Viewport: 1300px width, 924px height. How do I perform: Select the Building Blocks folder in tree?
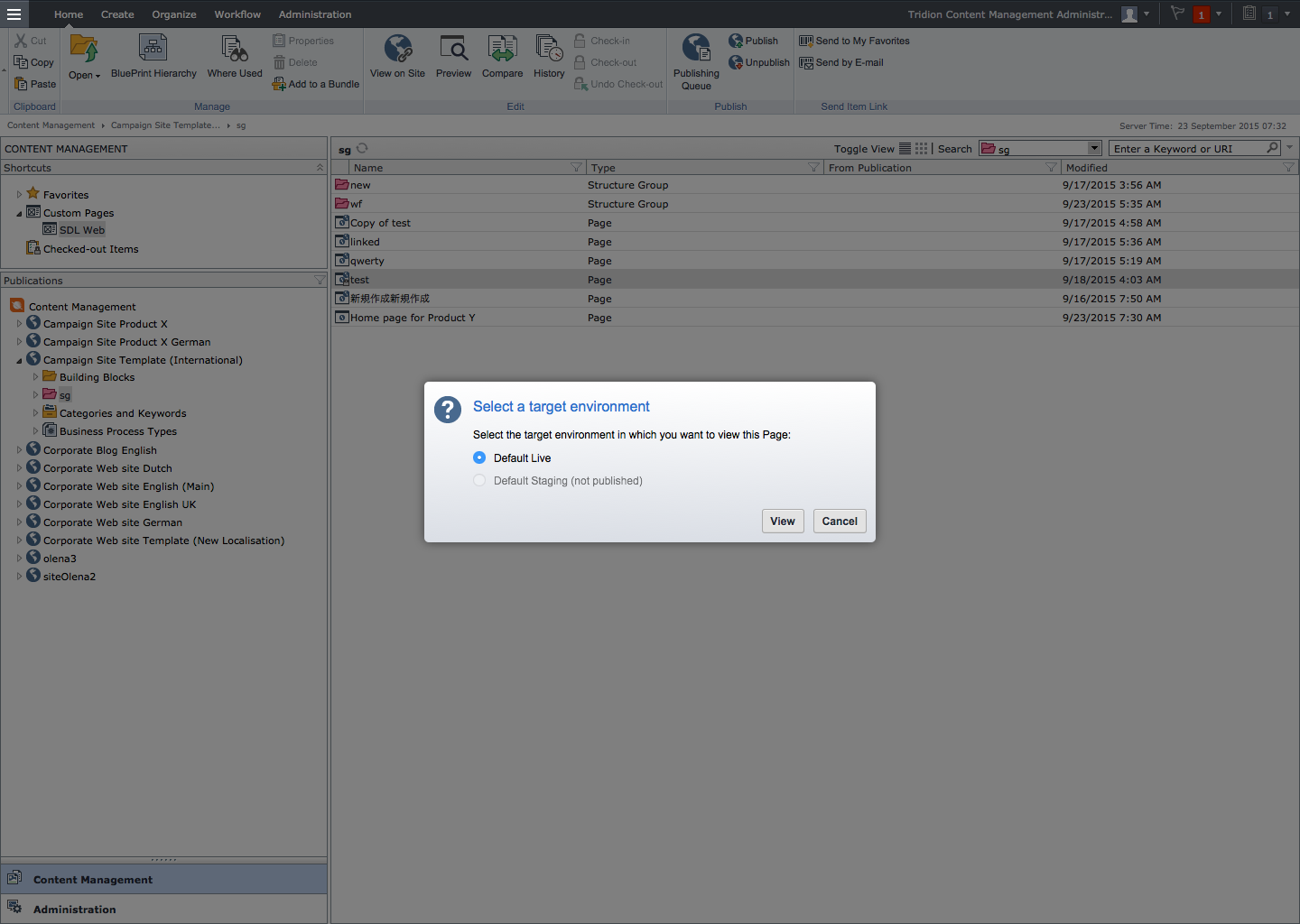97,377
